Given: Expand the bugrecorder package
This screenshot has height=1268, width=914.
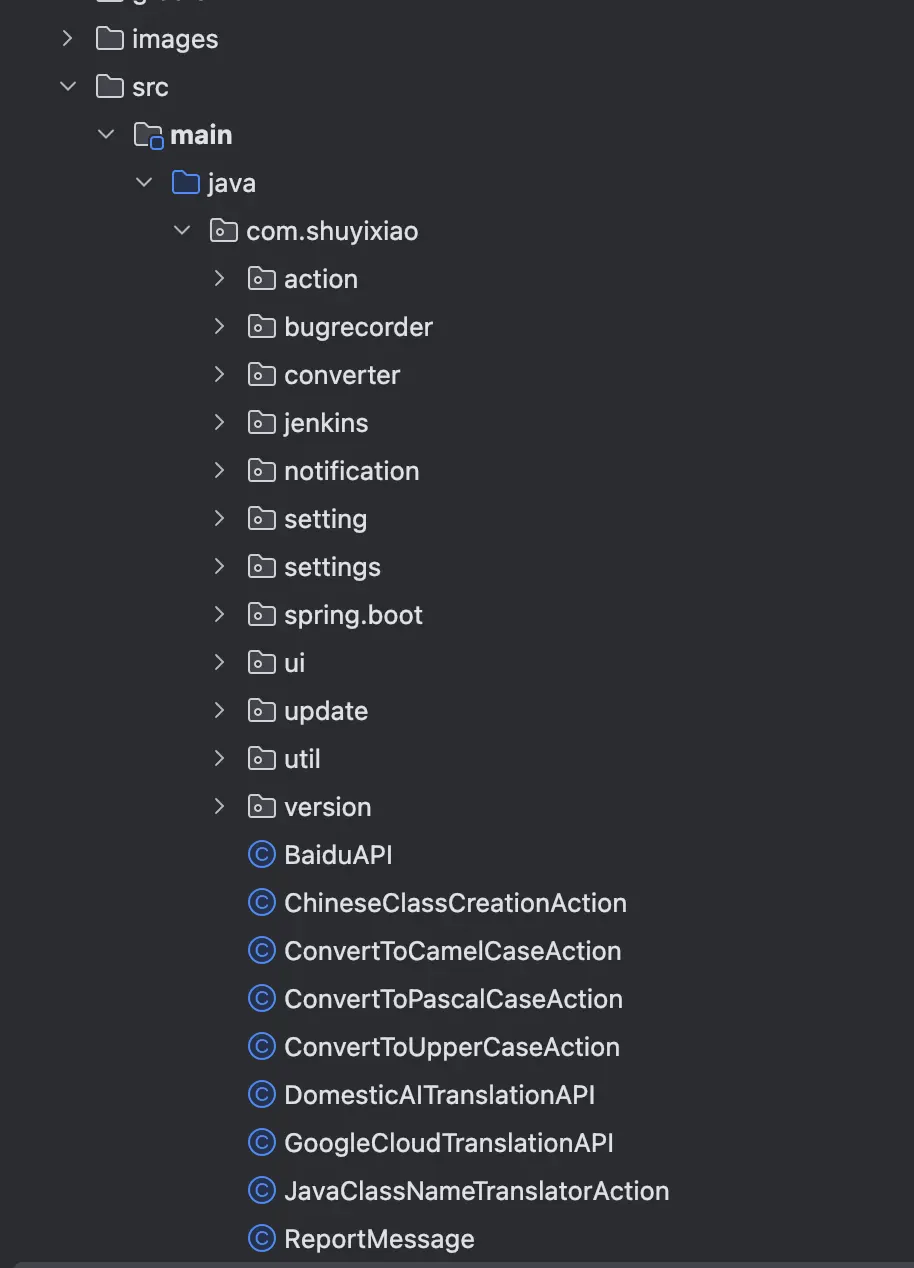Looking at the screenshot, I should pyautogui.click(x=219, y=327).
